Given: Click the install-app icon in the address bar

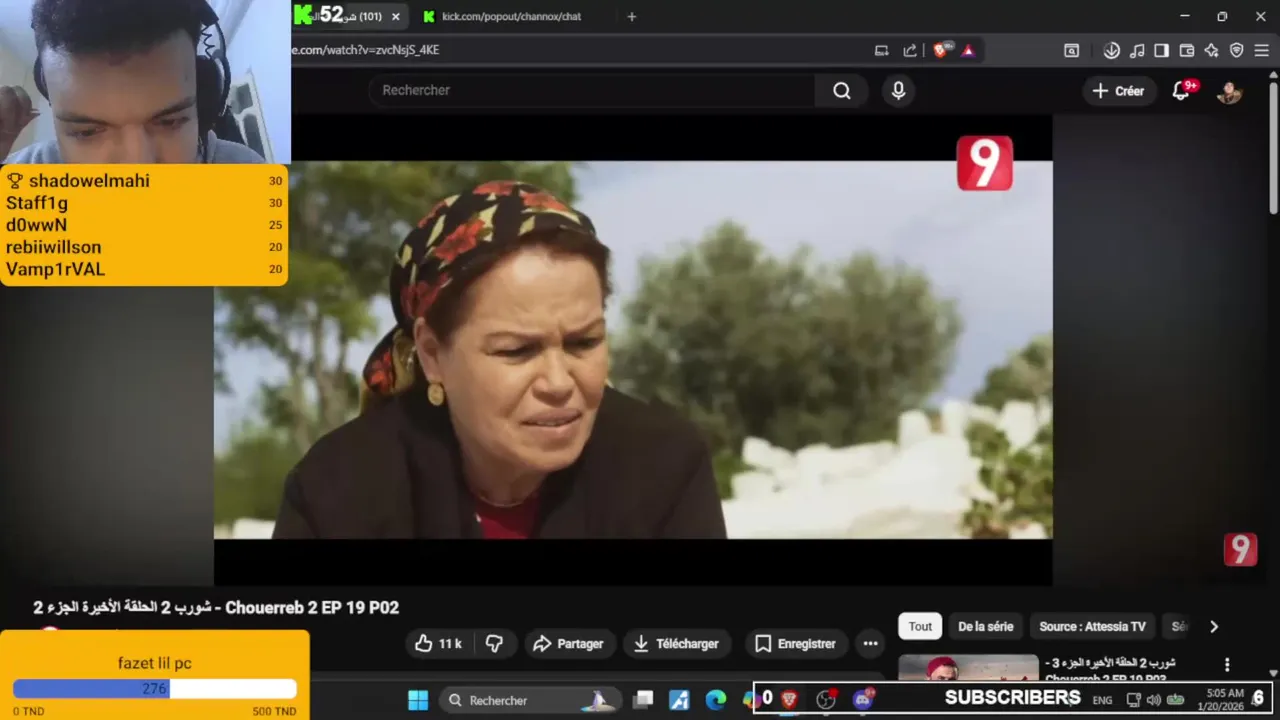Looking at the screenshot, I should point(881,50).
